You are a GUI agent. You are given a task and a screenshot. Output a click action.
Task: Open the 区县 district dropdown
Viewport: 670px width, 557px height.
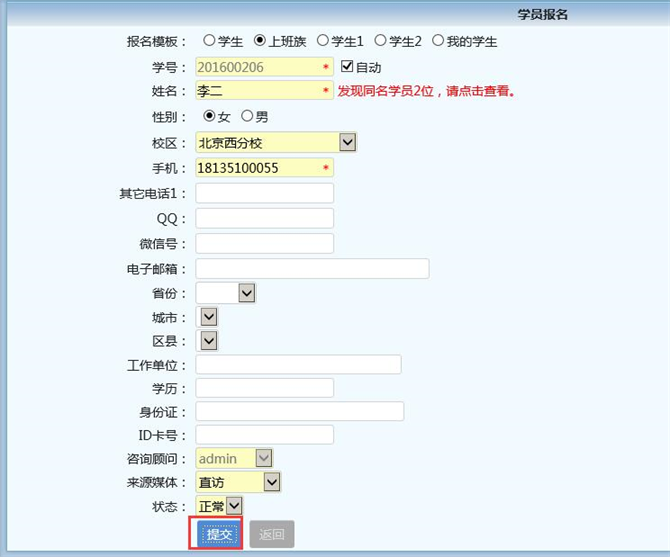[209, 341]
